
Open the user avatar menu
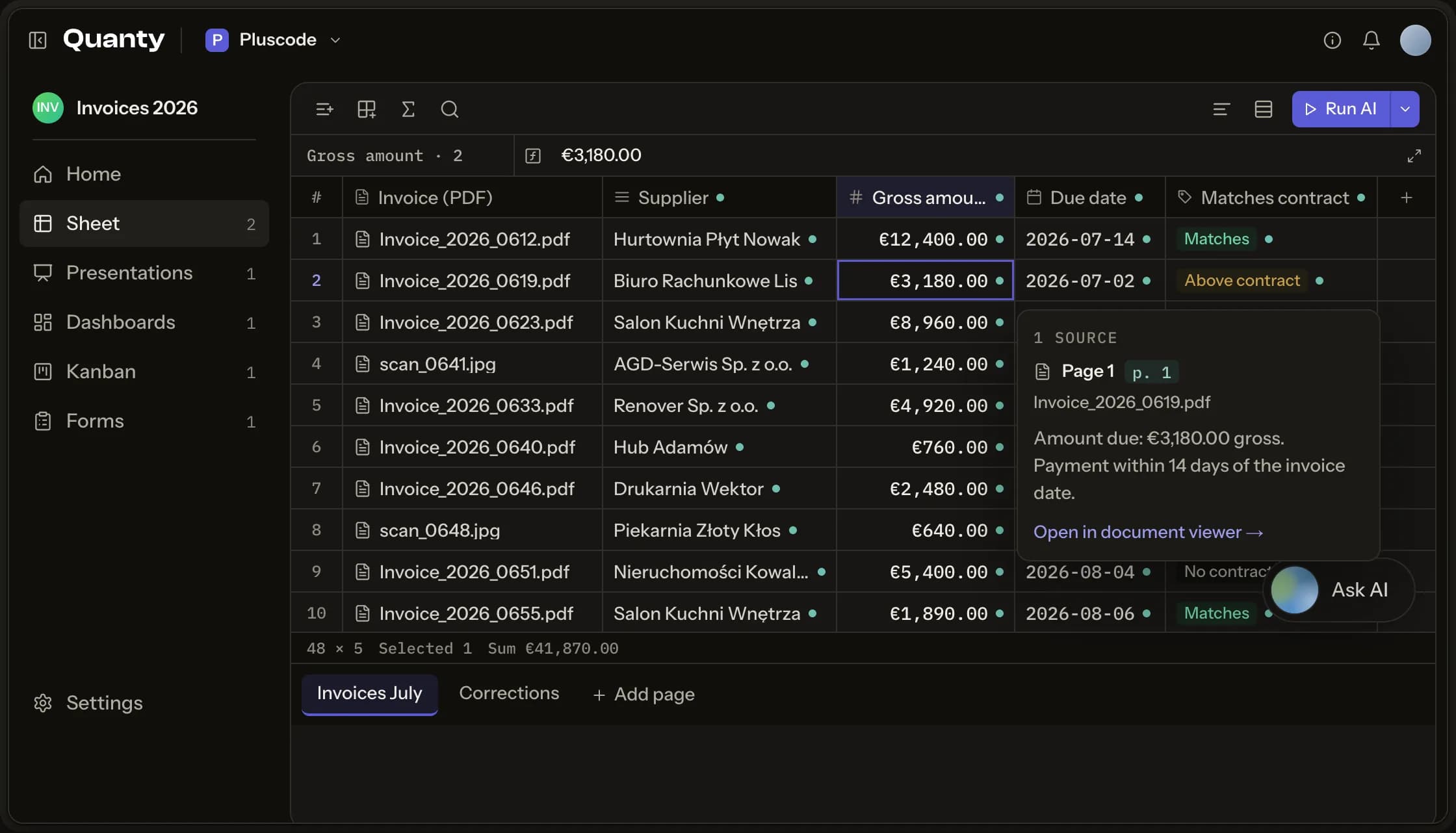(x=1415, y=40)
